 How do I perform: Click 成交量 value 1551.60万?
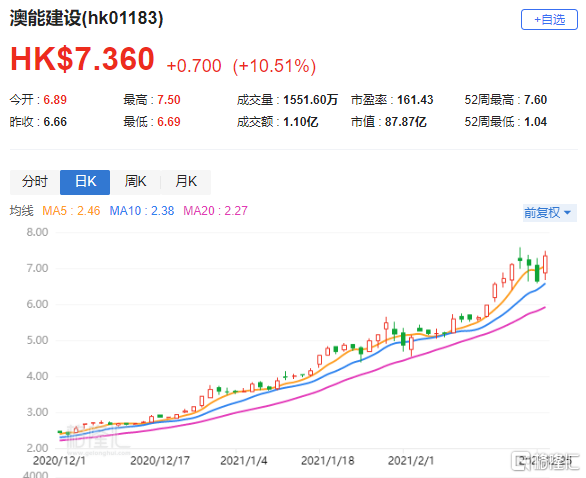[311, 100]
